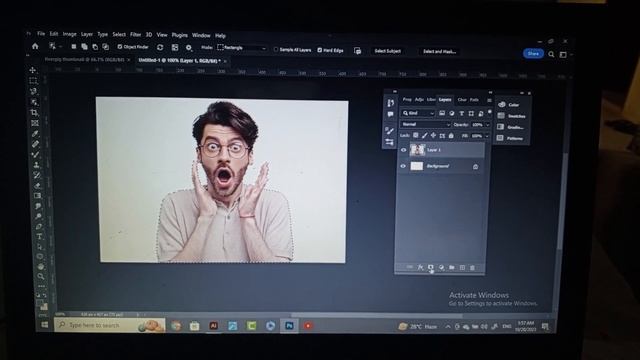Screen dimensions: 640x360
Task: Lock image pixels brush toggle
Action: 424,136
